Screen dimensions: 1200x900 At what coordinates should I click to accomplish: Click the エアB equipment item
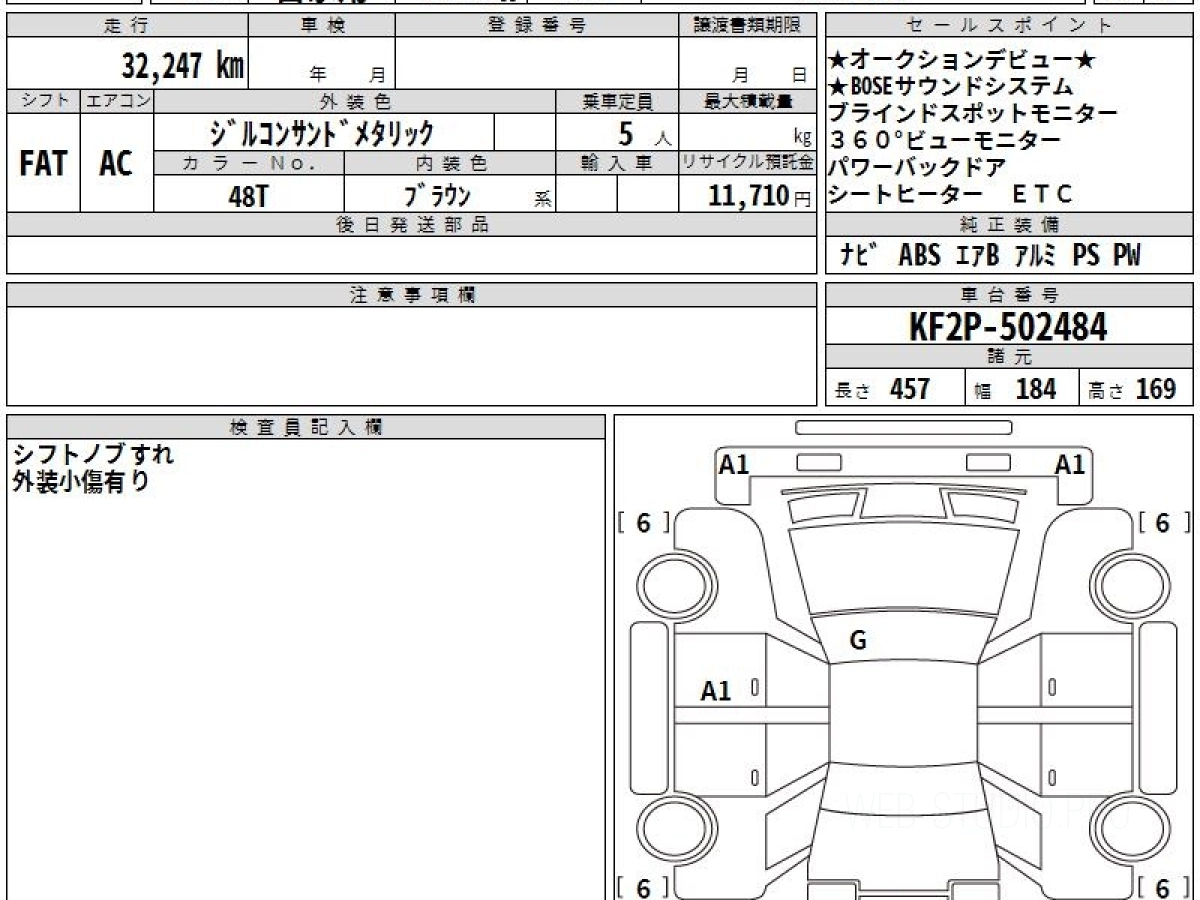(977, 256)
